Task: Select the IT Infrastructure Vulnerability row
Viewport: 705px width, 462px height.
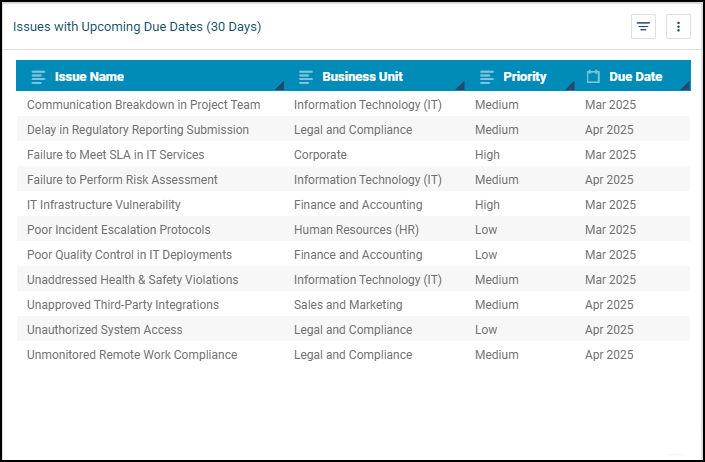Action: click(104, 205)
